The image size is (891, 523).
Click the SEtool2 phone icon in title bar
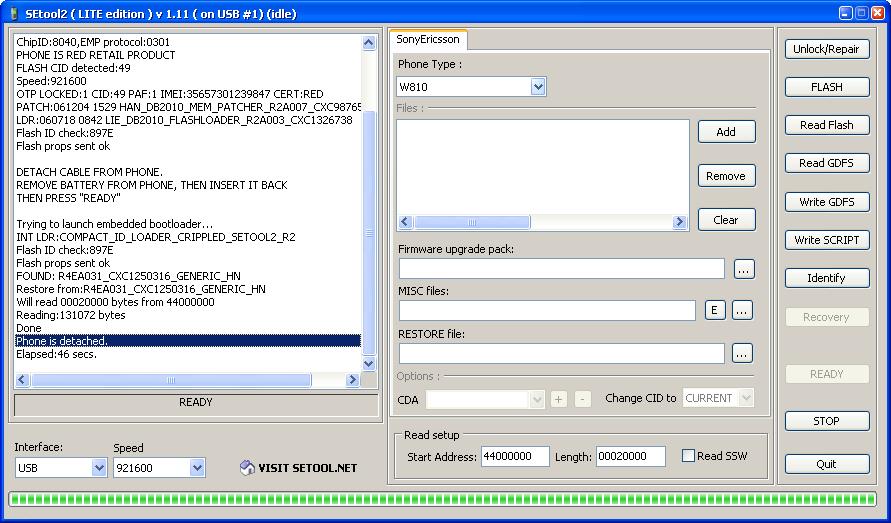(14, 14)
